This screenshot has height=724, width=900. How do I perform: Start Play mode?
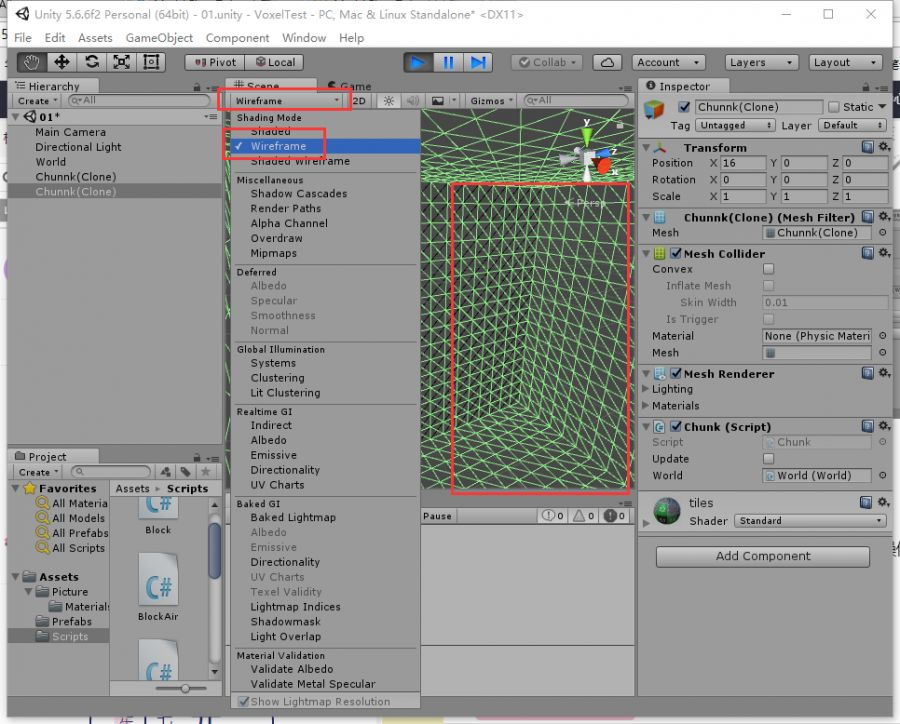418,62
